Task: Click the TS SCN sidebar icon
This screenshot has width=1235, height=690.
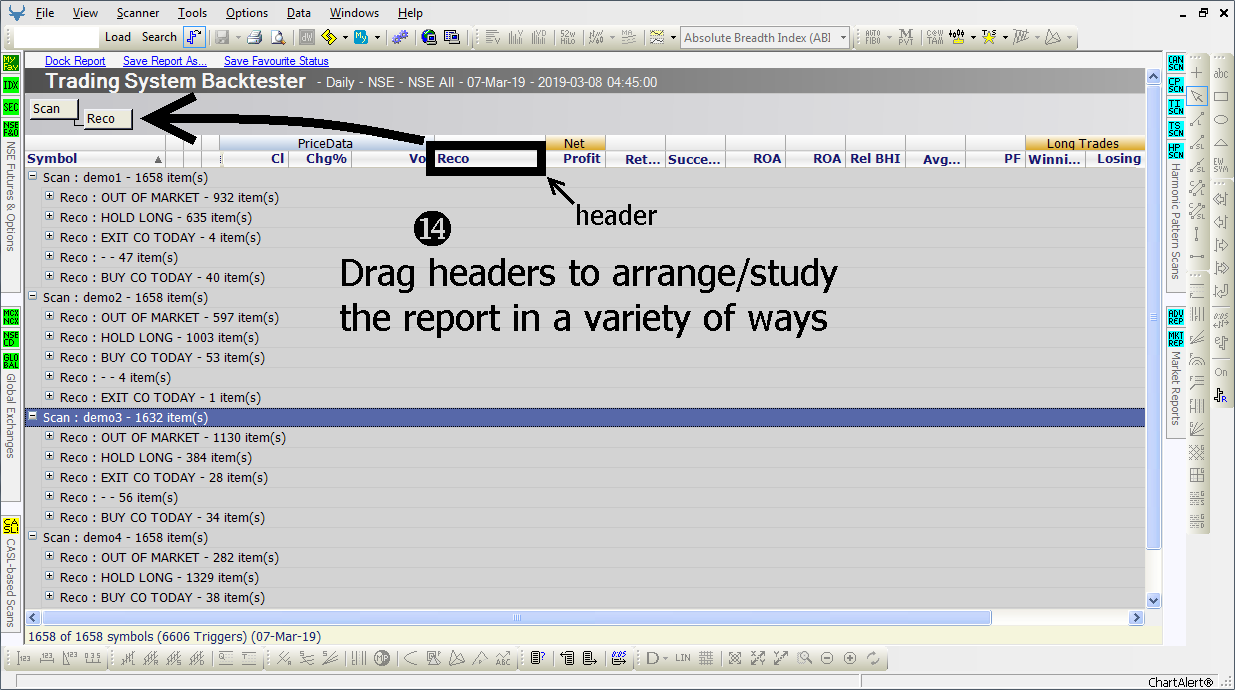Action: click(x=1176, y=130)
